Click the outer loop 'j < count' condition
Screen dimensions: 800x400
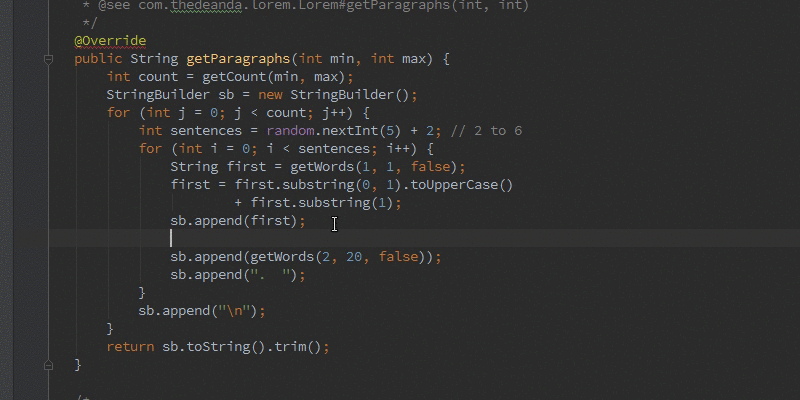(270, 113)
